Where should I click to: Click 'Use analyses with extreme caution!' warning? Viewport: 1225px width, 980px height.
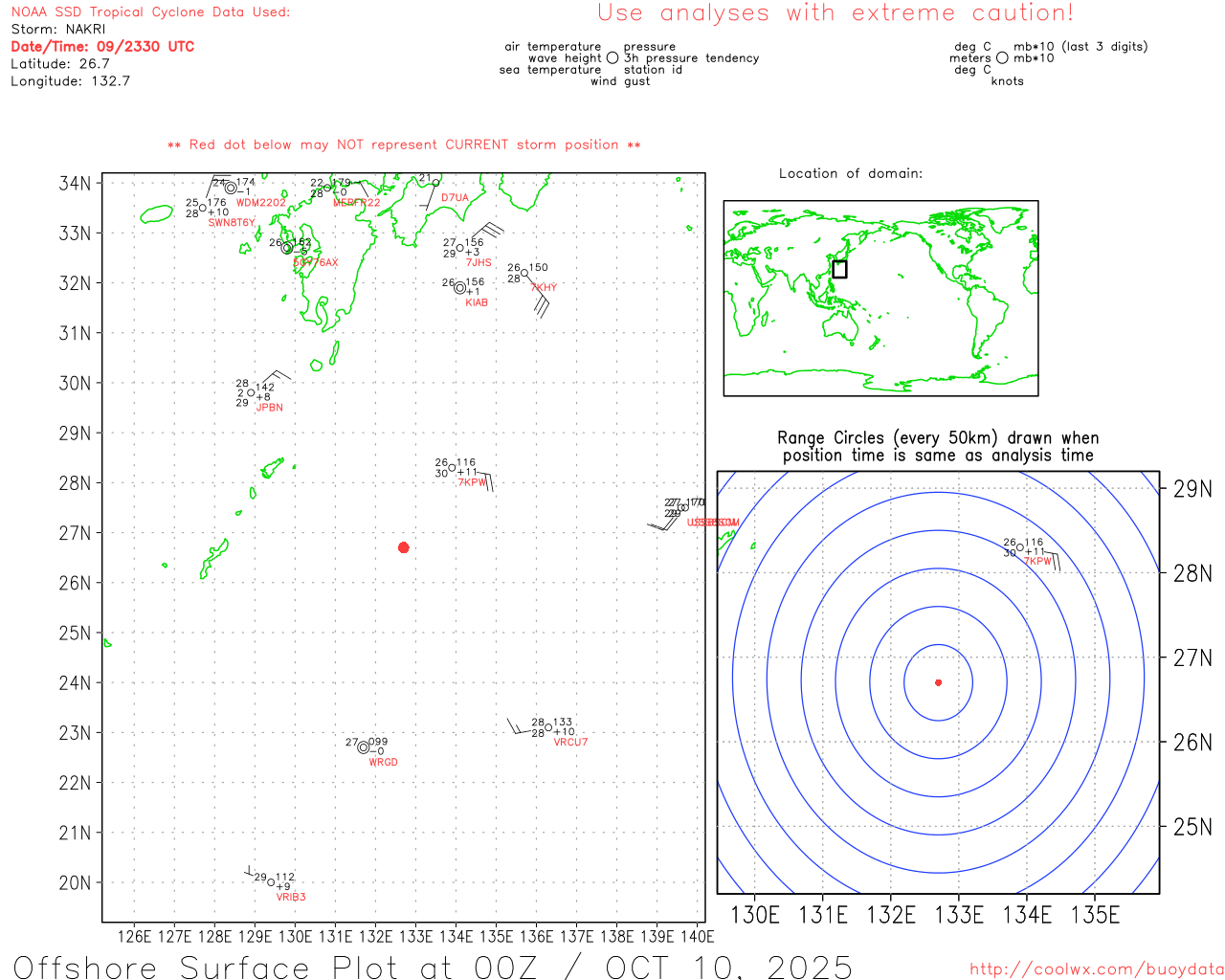[835, 13]
